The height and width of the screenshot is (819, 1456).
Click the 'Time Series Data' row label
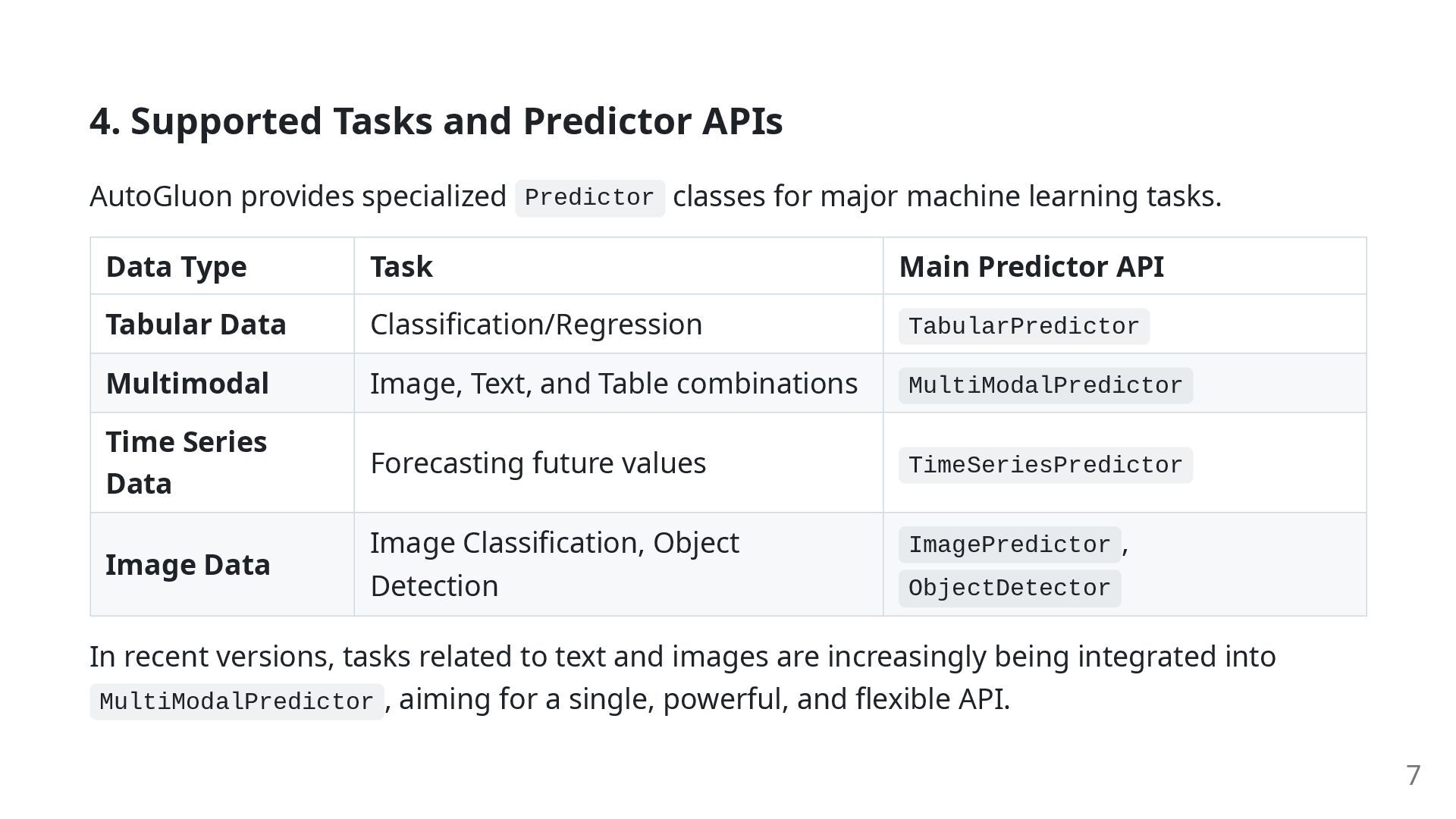(187, 463)
